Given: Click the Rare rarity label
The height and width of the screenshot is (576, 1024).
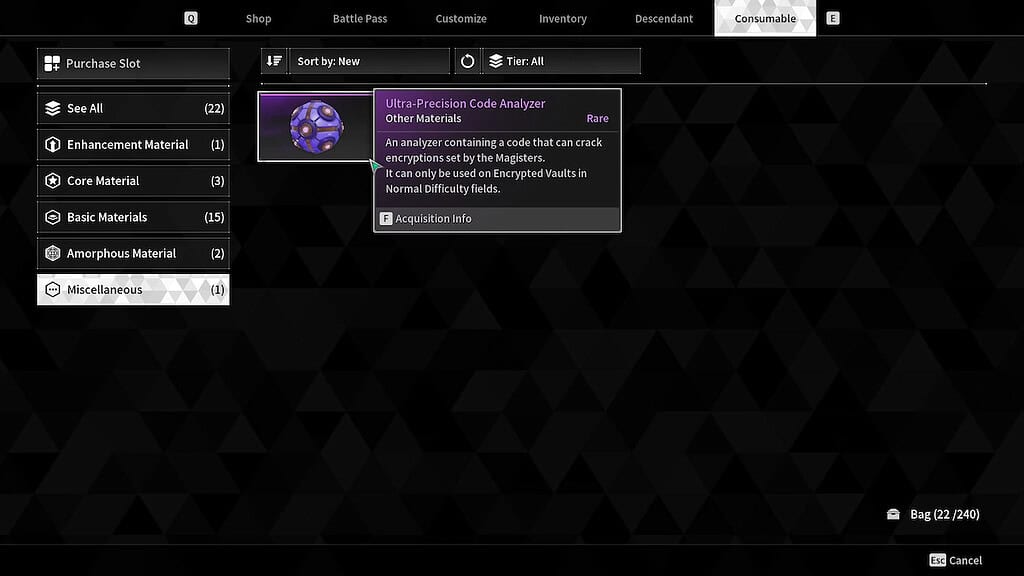Looking at the screenshot, I should coord(597,118).
